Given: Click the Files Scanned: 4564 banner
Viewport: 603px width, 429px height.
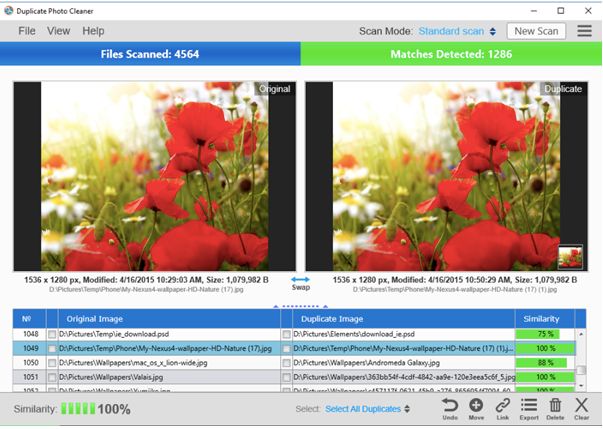Looking at the screenshot, I should 150,54.
